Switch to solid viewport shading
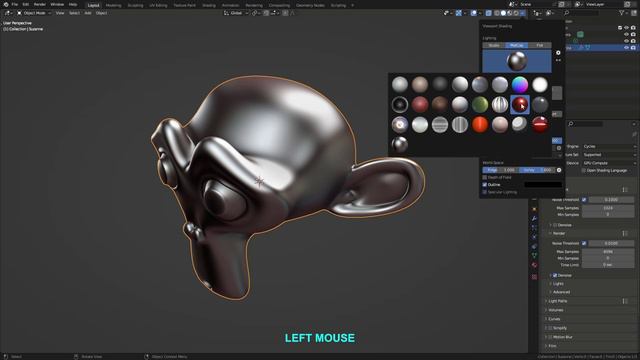The height and width of the screenshot is (360, 640). 503,13
